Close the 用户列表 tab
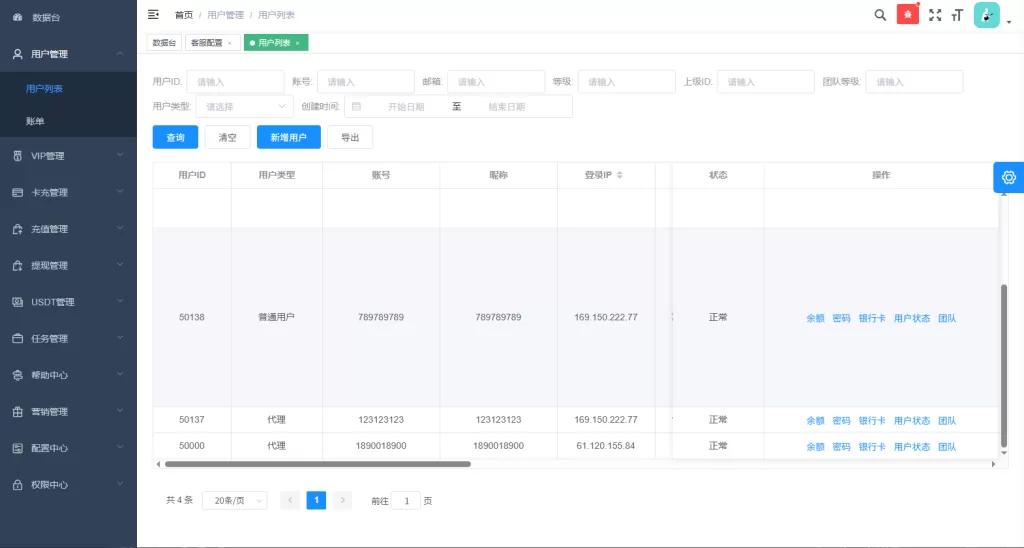Image resolution: width=1024 pixels, height=548 pixels. tap(297, 43)
